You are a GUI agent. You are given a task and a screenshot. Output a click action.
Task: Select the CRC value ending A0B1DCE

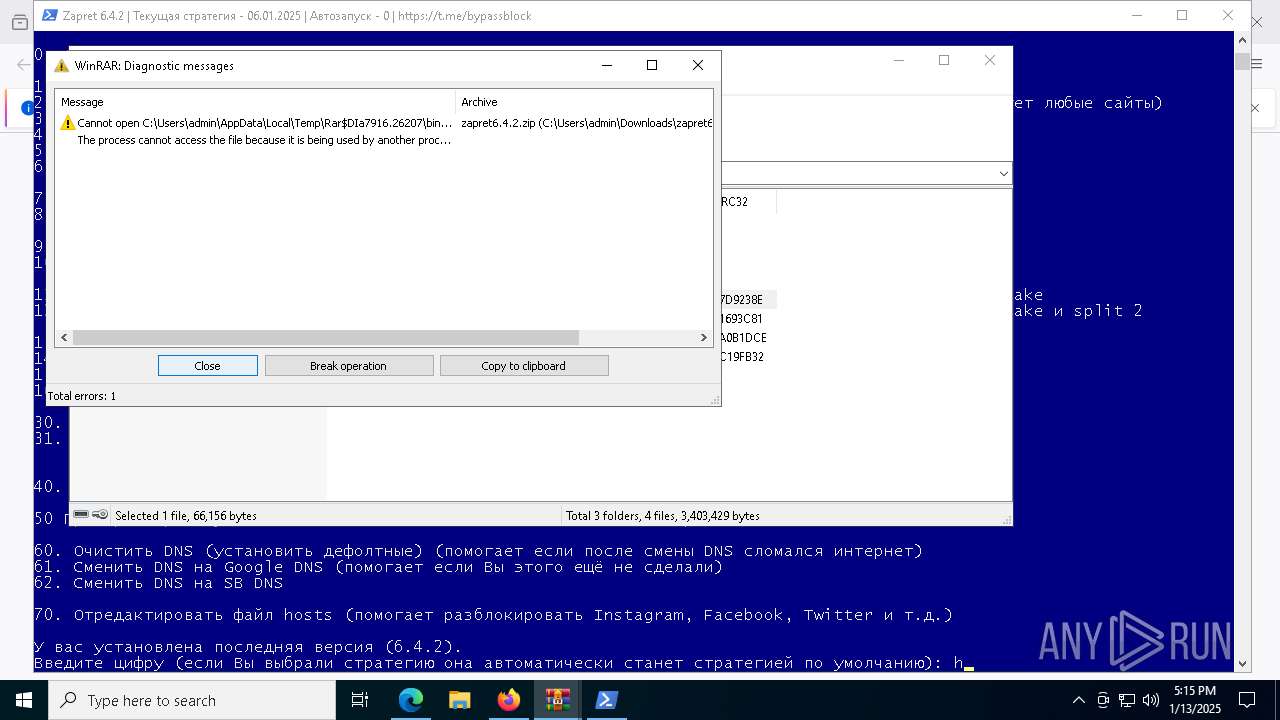tap(743, 338)
